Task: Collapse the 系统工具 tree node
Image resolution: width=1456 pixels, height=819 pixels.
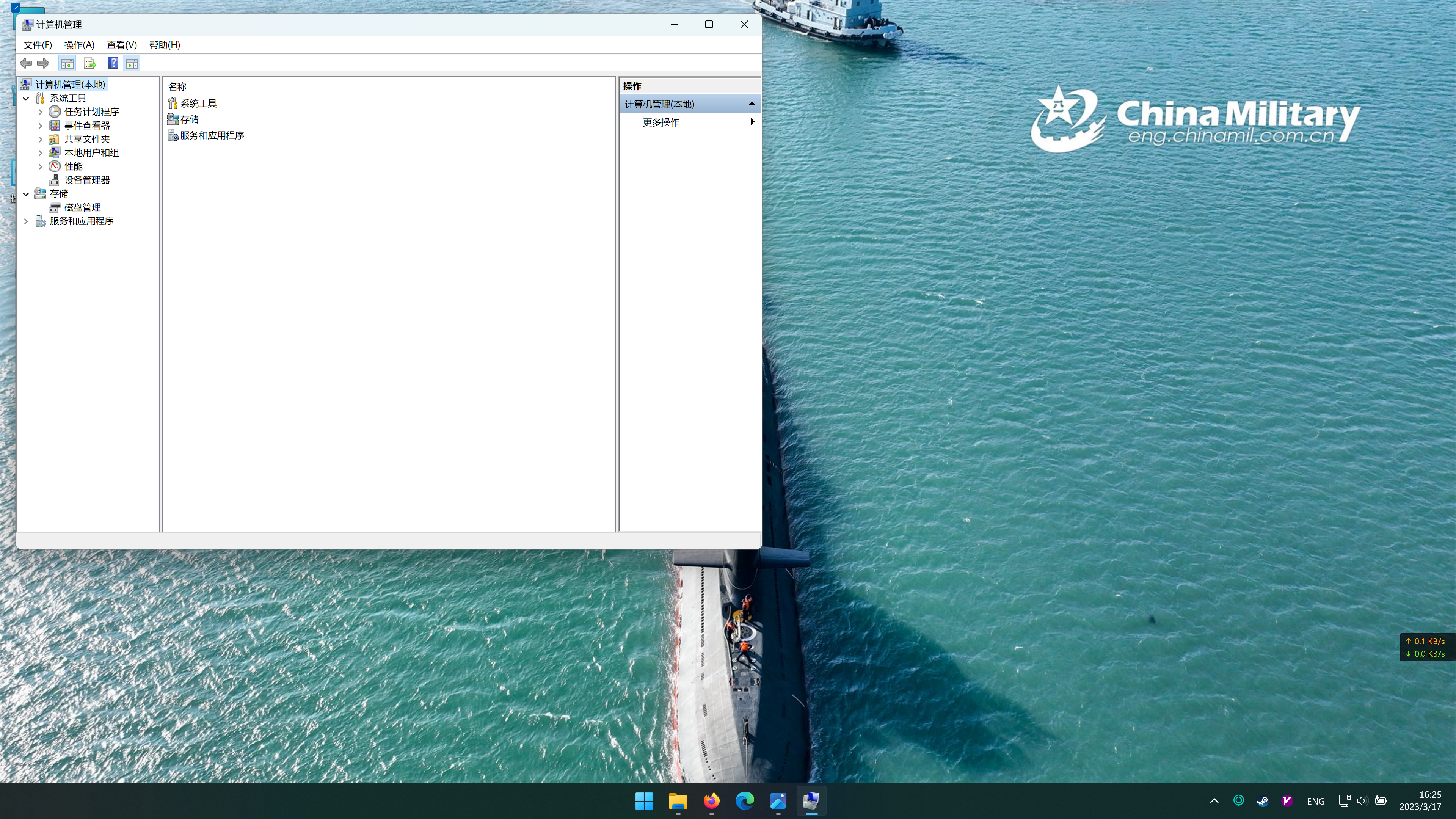Action: pos(26,98)
